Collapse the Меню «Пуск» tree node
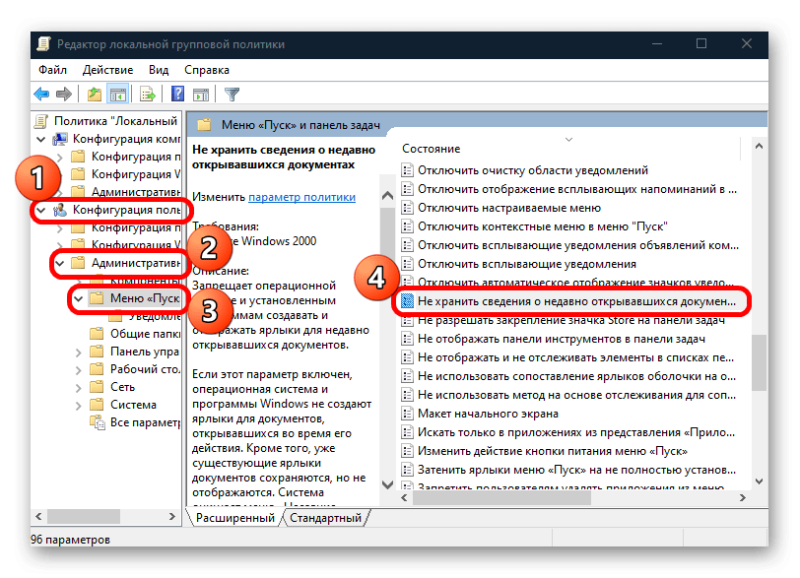800x578 pixels. (x=79, y=298)
